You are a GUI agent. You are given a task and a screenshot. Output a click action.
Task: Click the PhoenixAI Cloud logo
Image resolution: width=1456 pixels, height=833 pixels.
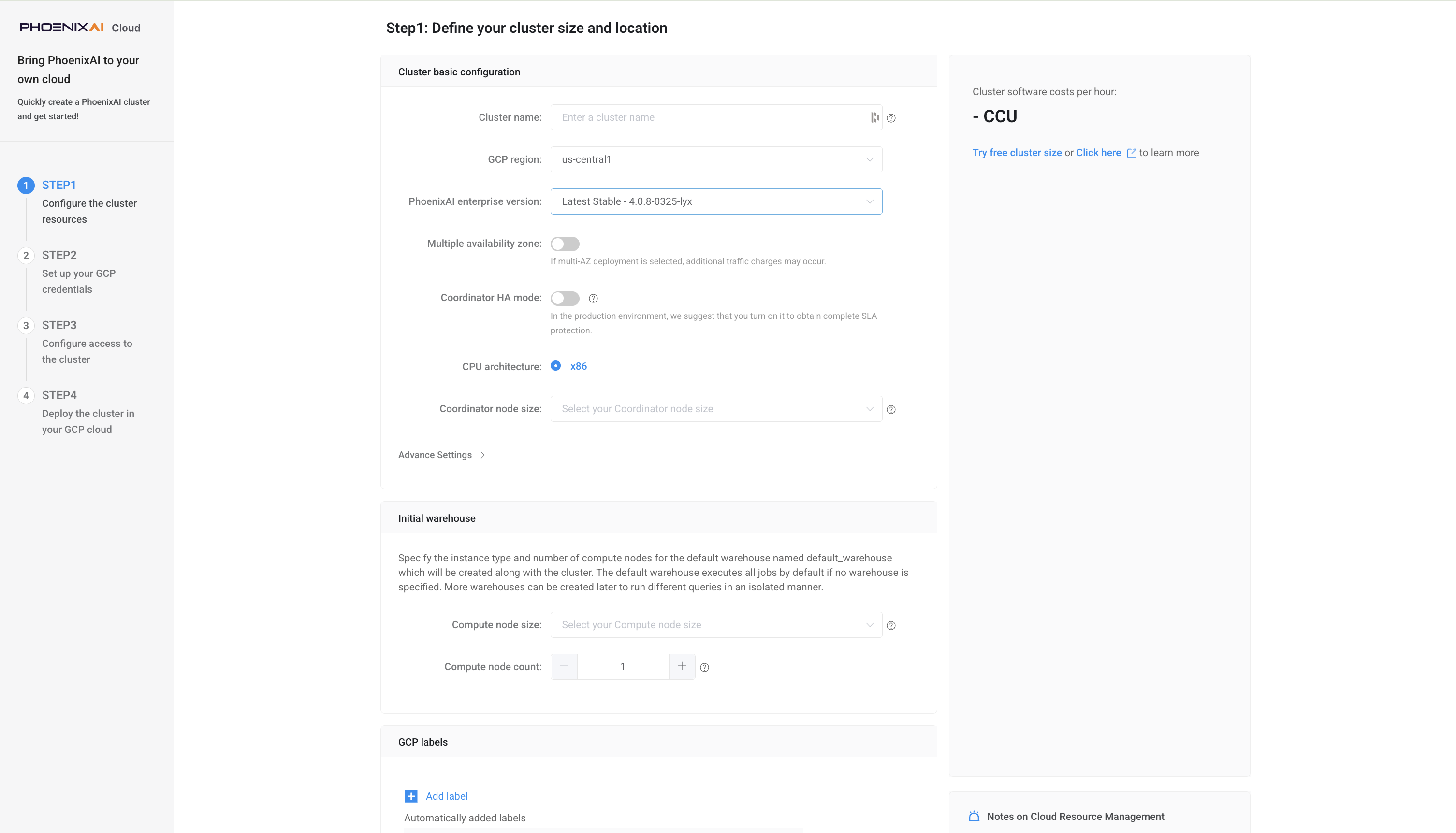[x=80, y=28]
